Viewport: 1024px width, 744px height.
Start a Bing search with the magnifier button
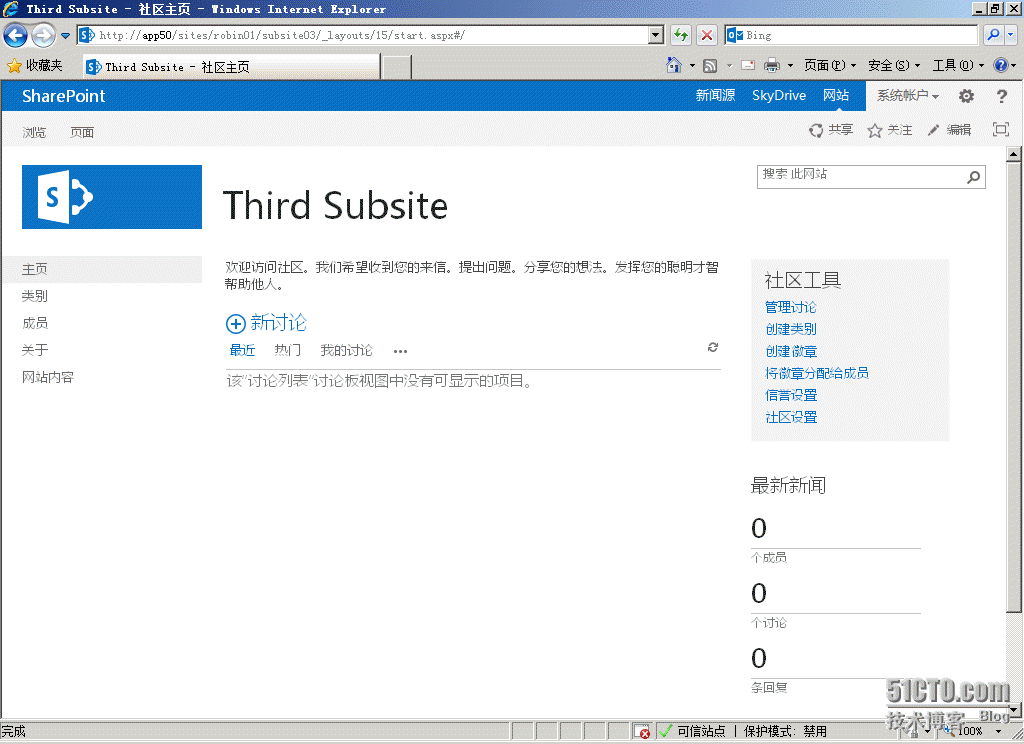click(993, 35)
